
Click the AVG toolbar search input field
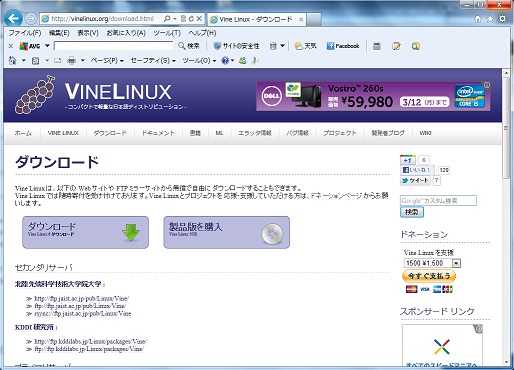coord(113,46)
